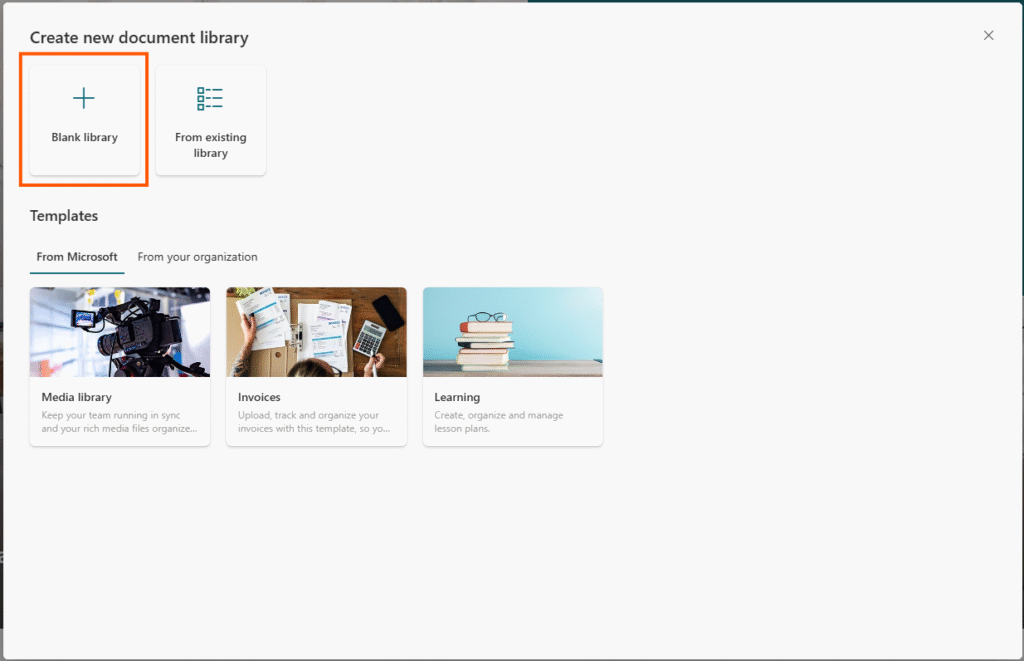Switch to the From Microsoft tab
This screenshot has height=661, width=1024.
click(77, 257)
